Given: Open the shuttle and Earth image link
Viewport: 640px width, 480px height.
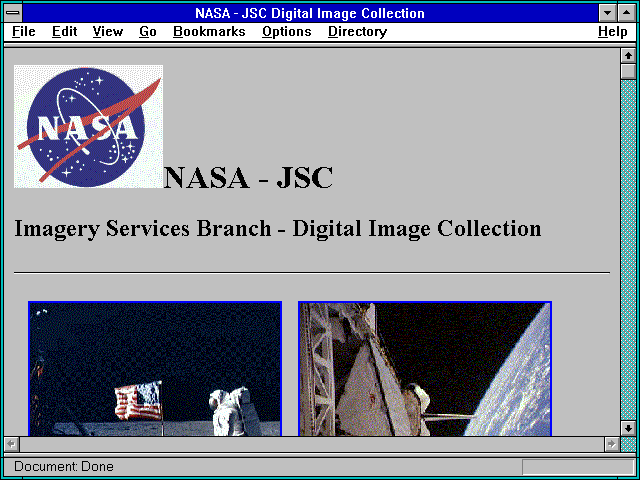Looking at the screenshot, I should point(425,369).
